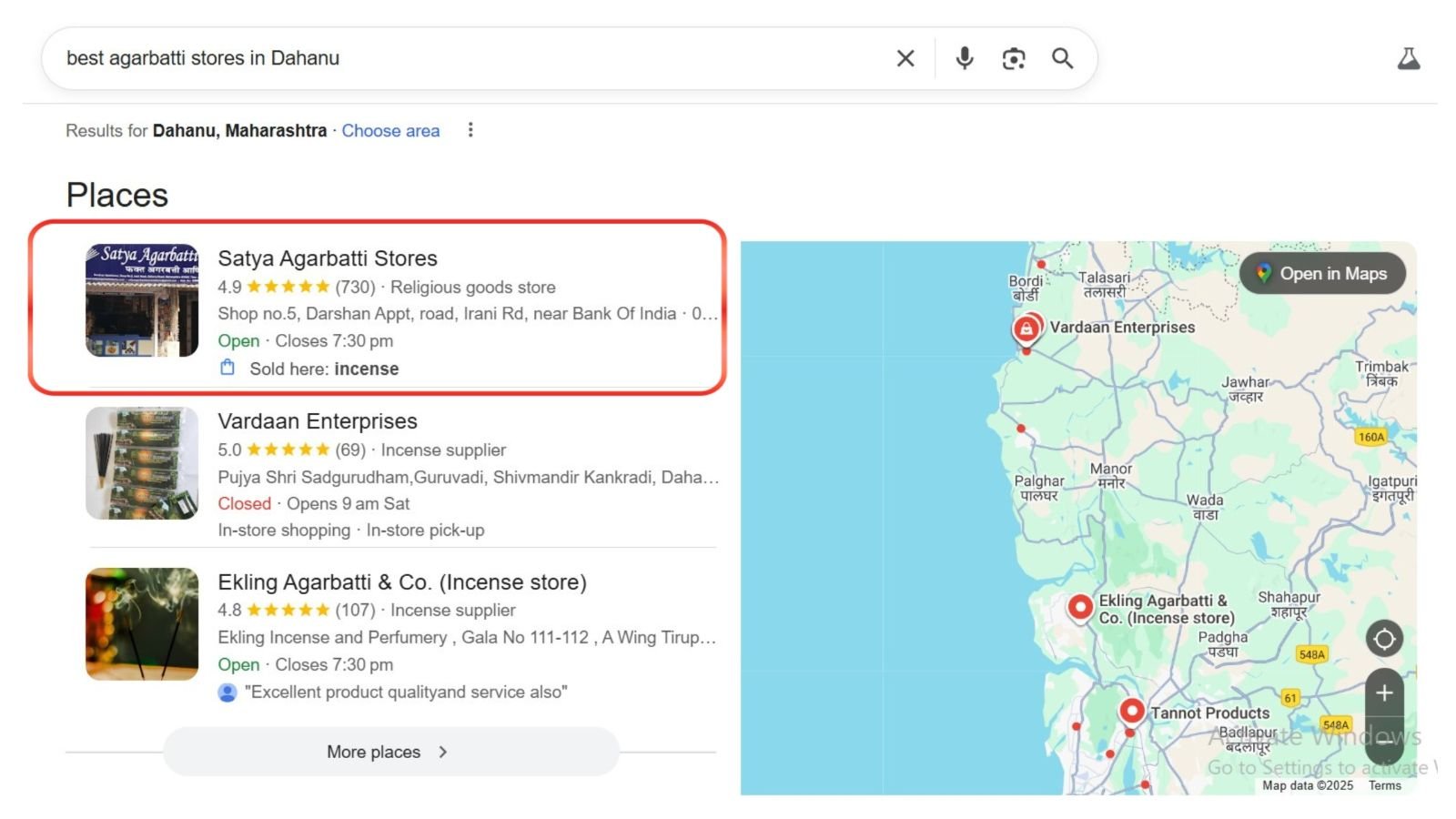The image size is (1456, 819).
Task: Click the Vardaan Enterprises map pin
Action: [x=1026, y=329]
